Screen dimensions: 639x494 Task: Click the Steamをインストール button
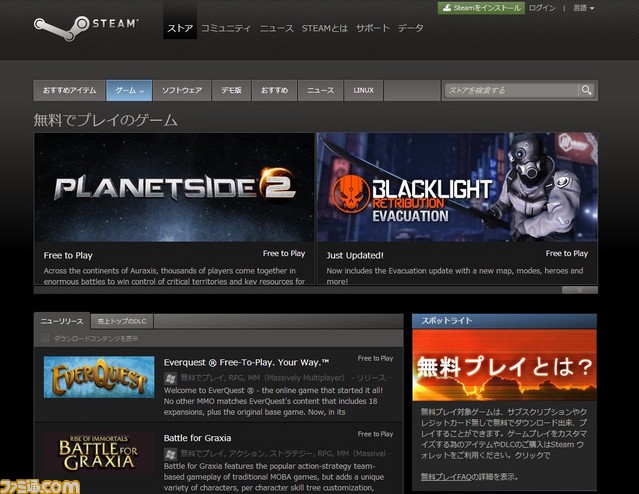click(x=481, y=8)
